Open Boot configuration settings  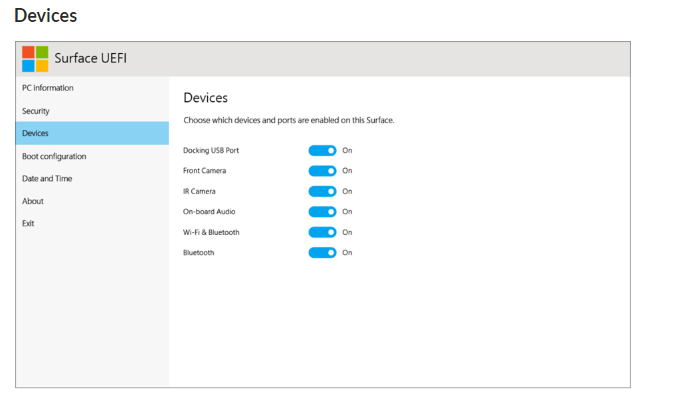coord(92,156)
